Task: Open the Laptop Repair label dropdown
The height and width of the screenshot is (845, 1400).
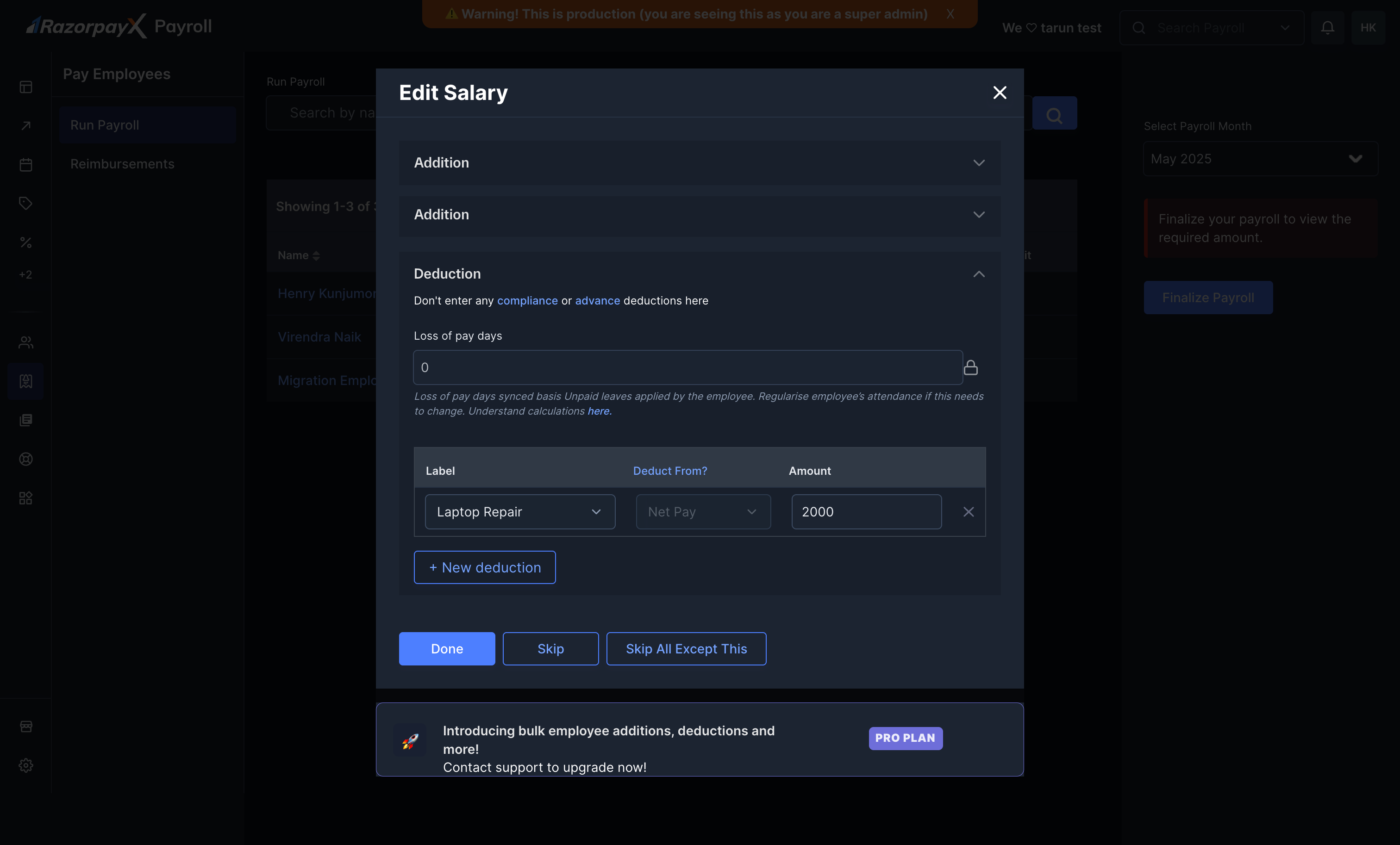Action: pos(520,512)
